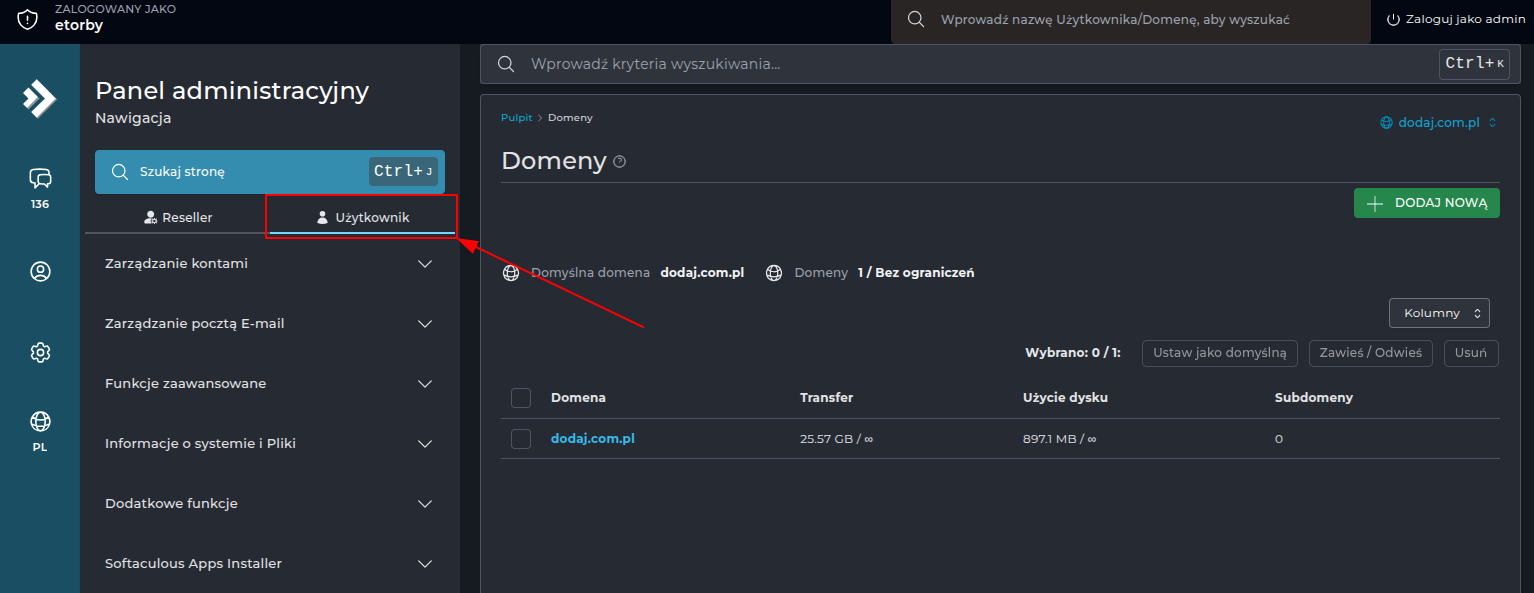Expand Zarządzanie pocztą E-mail section

point(270,324)
